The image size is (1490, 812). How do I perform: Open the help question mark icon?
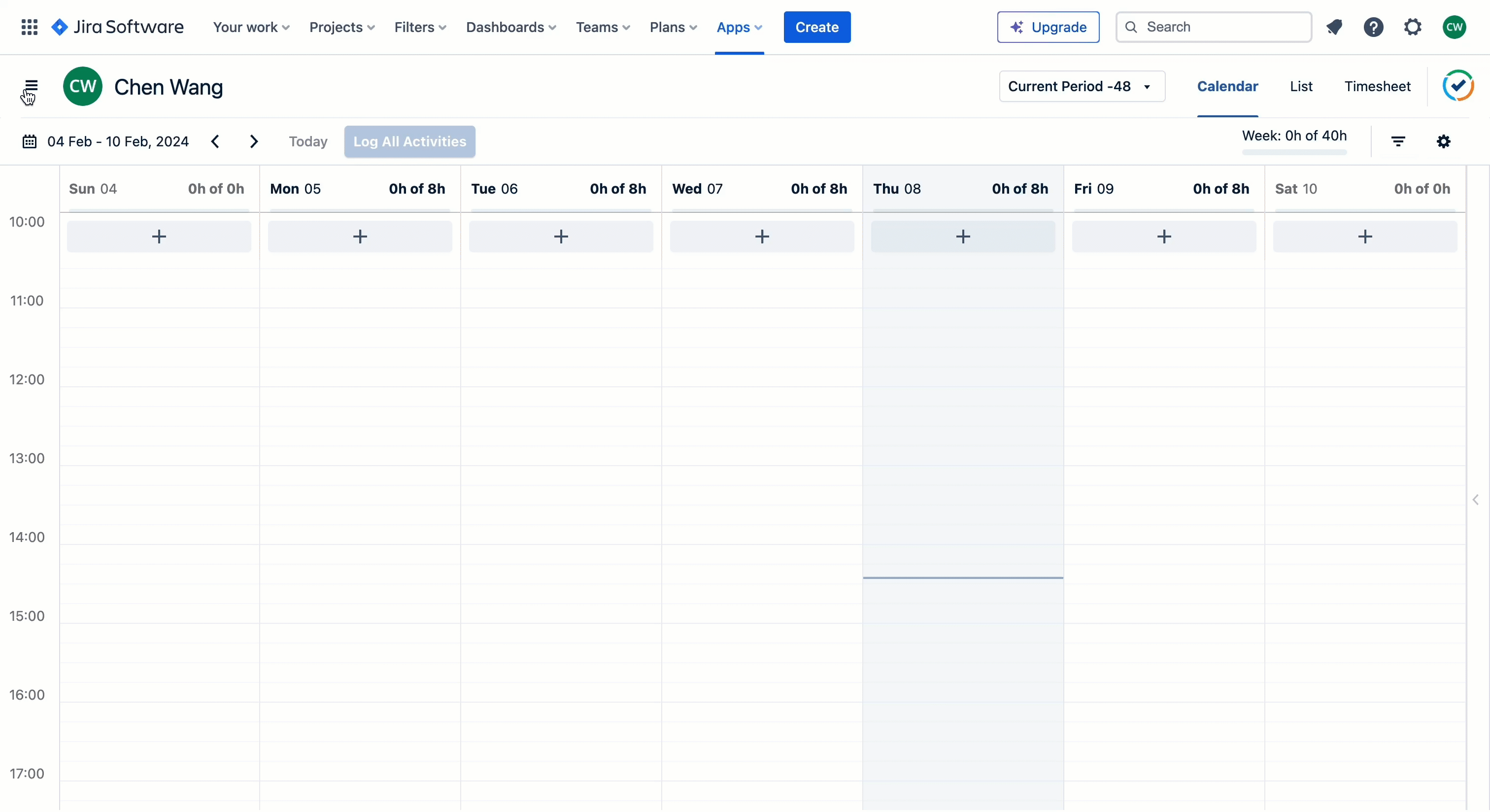(x=1374, y=27)
